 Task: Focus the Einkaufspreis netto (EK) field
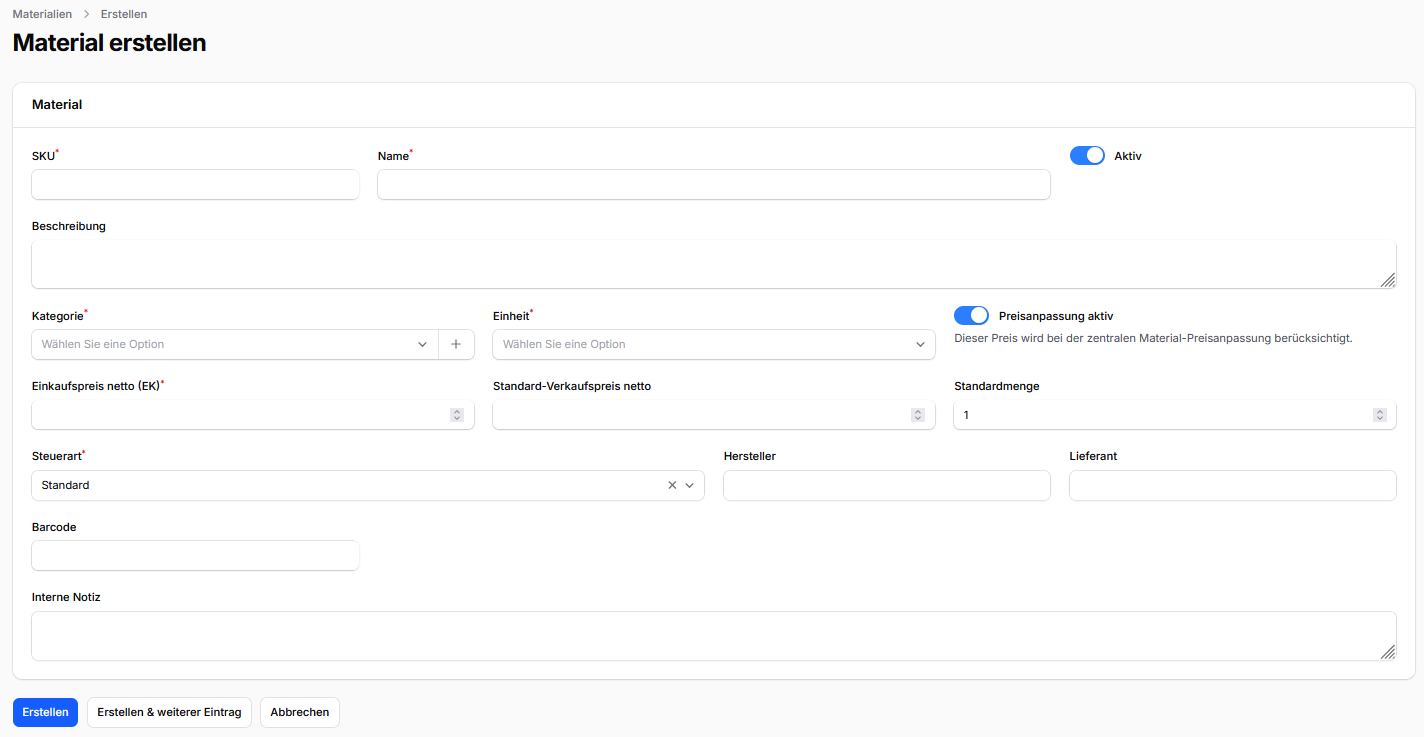(x=253, y=414)
